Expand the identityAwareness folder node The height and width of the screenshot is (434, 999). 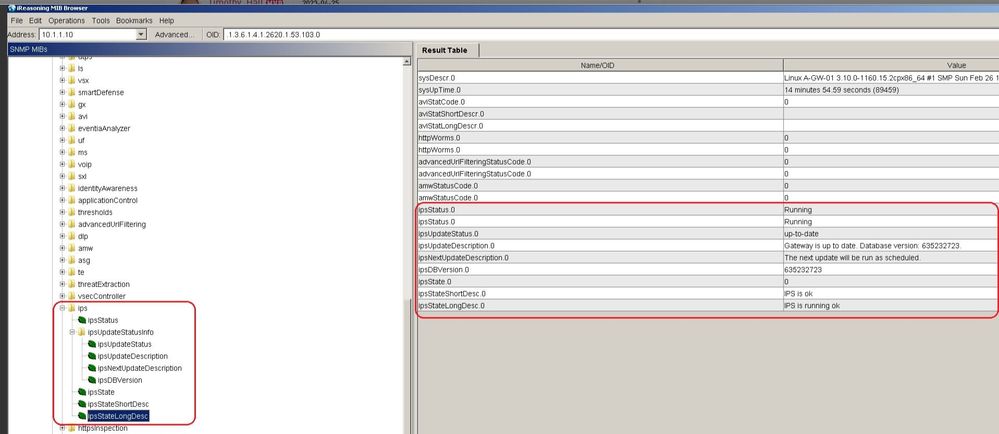[x=61, y=188]
